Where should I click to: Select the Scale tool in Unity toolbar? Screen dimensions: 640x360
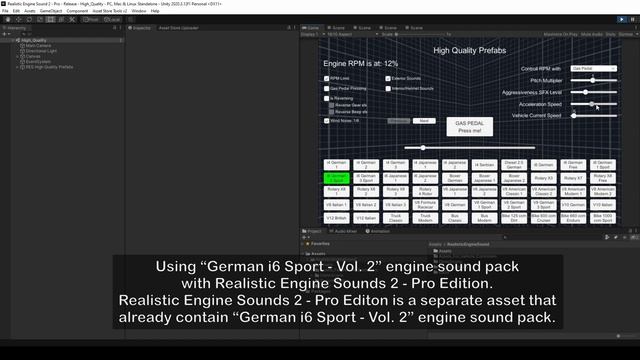[40, 19]
